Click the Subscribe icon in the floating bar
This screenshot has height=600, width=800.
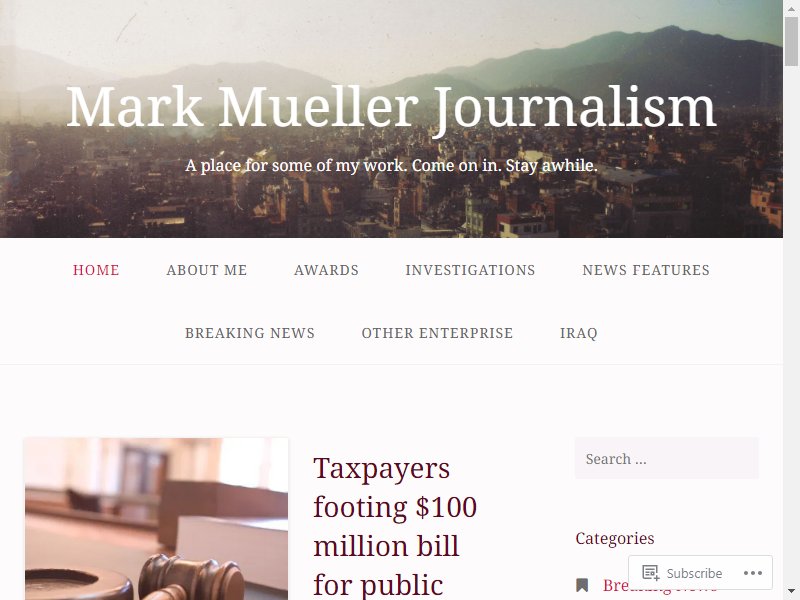pyautogui.click(x=651, y=573)
